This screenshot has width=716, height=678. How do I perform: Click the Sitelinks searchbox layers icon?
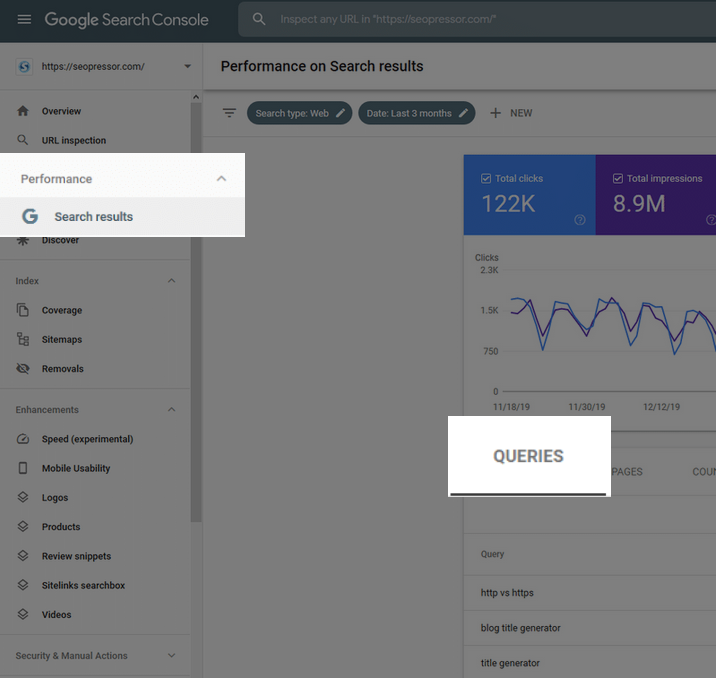(x=23, y=585)
